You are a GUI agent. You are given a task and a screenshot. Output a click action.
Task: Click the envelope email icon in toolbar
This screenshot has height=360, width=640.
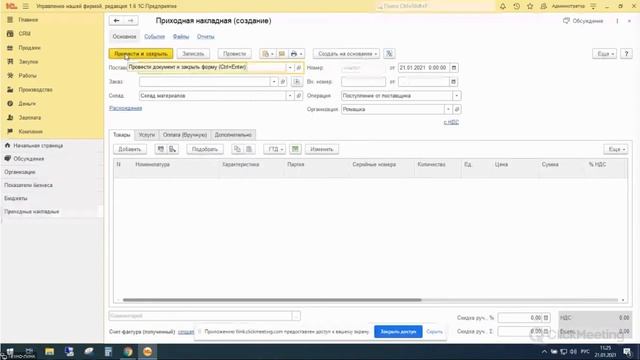tap(282, 53)
